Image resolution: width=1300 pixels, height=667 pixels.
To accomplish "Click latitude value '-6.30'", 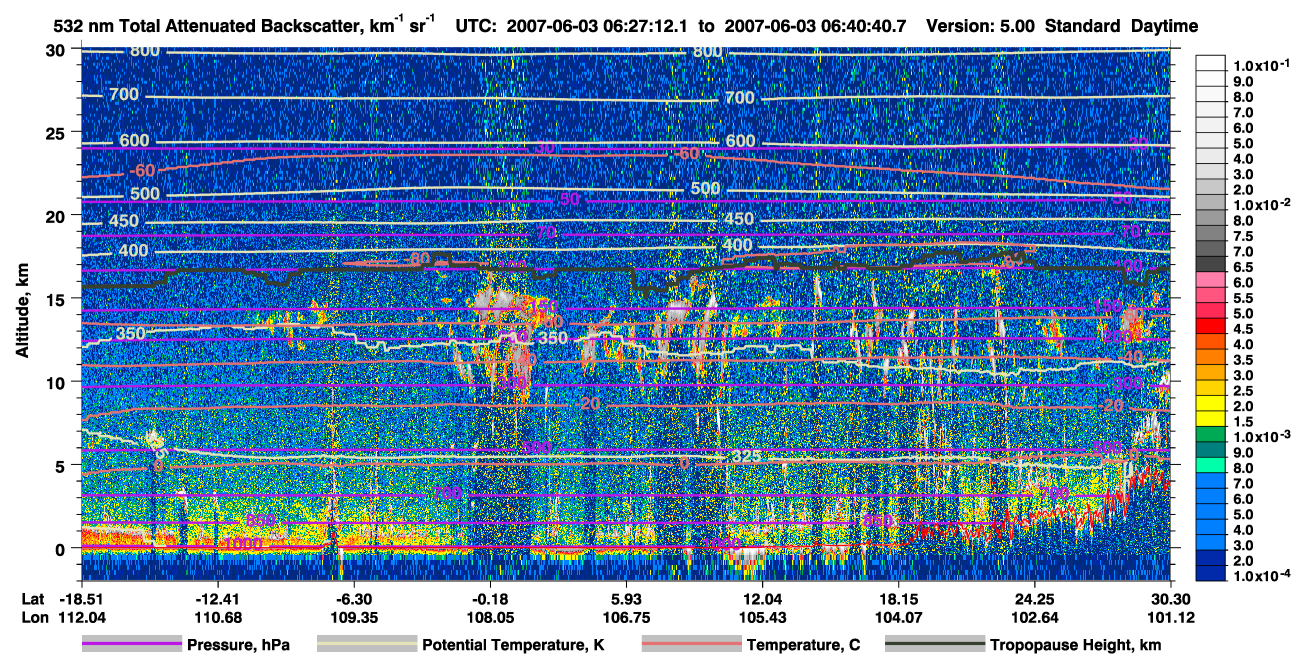I will [x=353, y=599].
